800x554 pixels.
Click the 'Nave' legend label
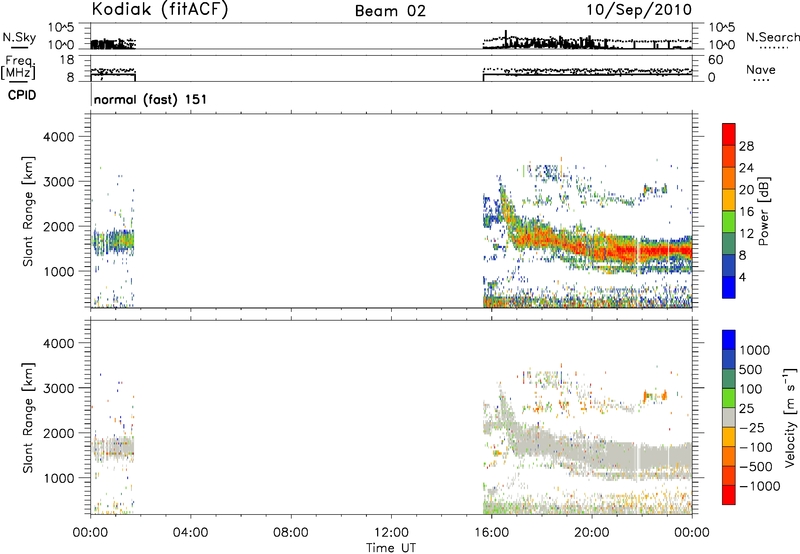point(761,69)
